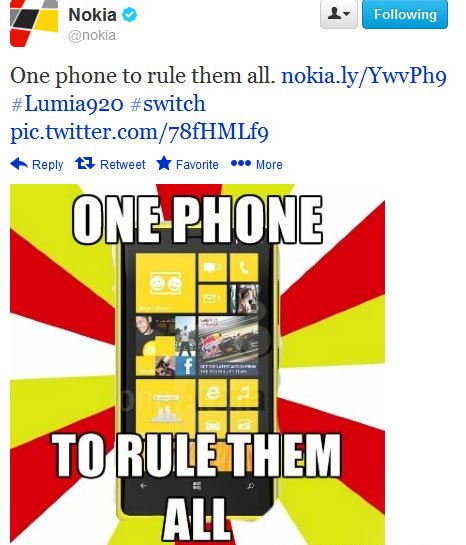Click the Reply arrow icon
Viewport: 466px width, 545px height.
[x=19, y=164]
